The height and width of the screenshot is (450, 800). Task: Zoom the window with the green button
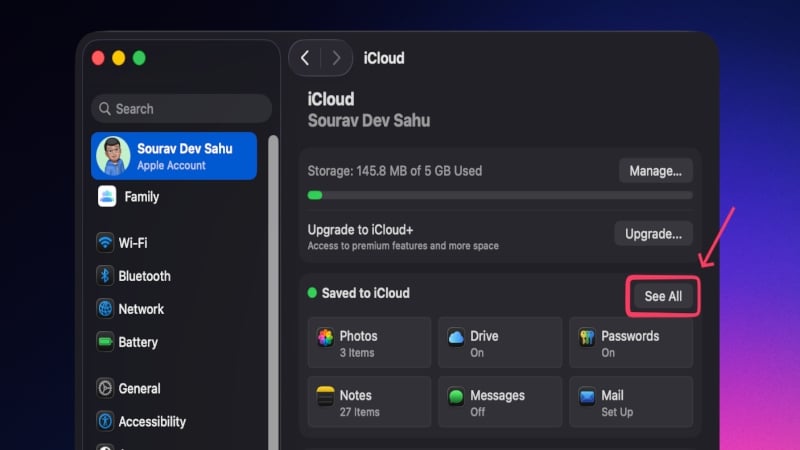point(139,58)
